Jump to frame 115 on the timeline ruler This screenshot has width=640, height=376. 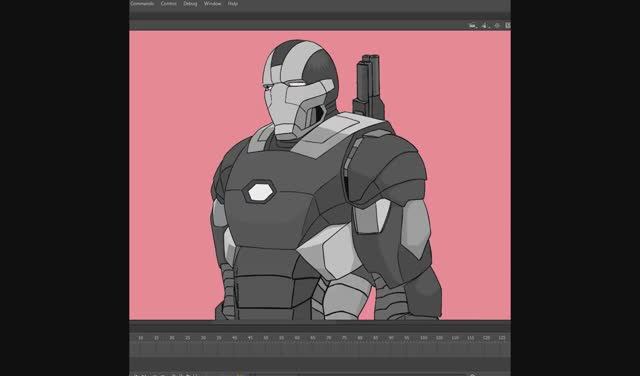click(x=471, y=338)
